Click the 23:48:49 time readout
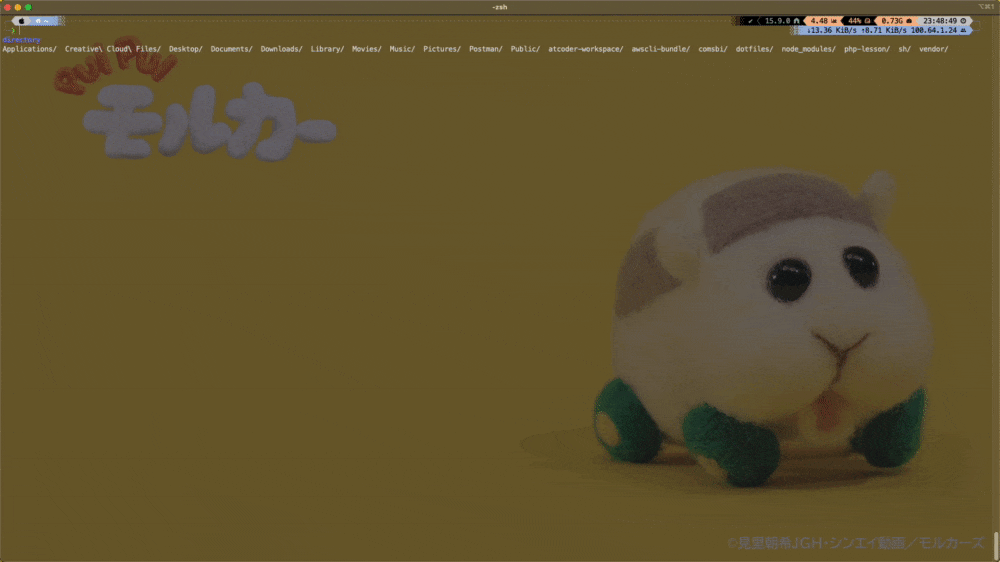1000x562 pixels. (940, 21)
